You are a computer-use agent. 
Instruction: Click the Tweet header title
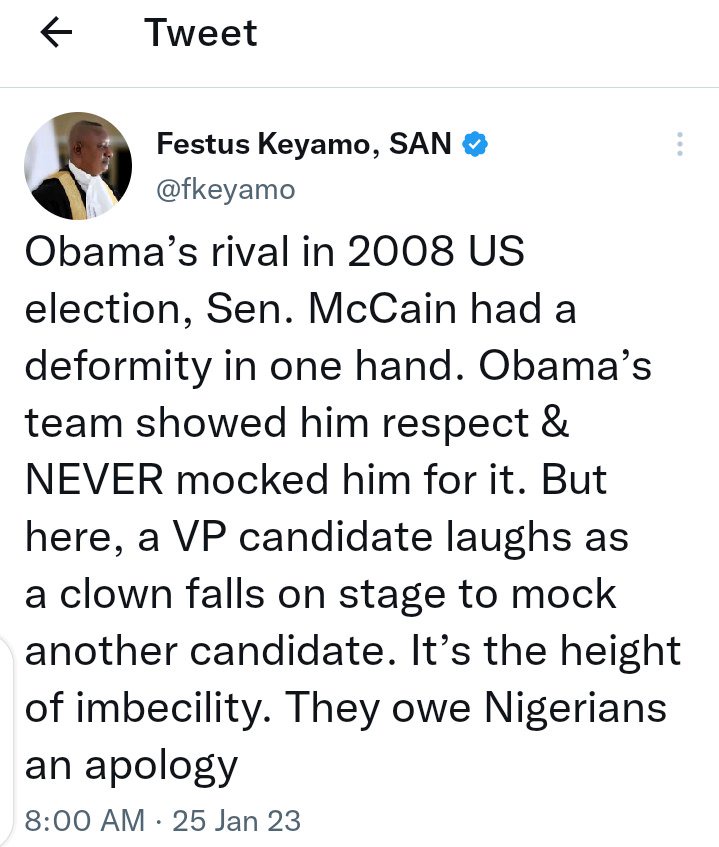[200, 32]
